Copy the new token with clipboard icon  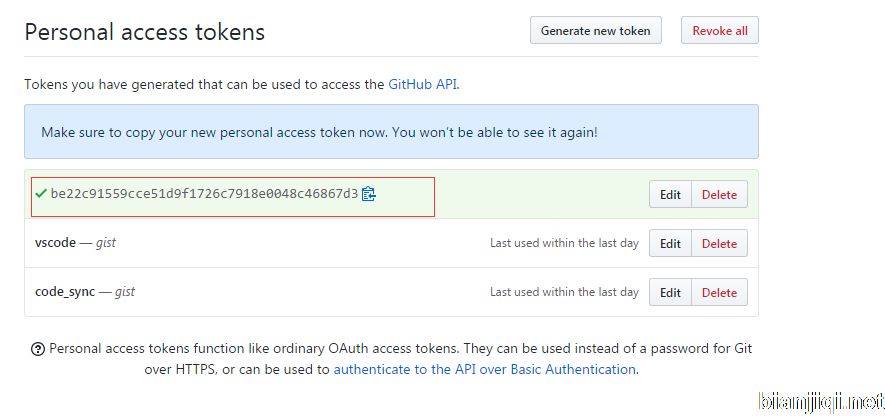[368, 194]
